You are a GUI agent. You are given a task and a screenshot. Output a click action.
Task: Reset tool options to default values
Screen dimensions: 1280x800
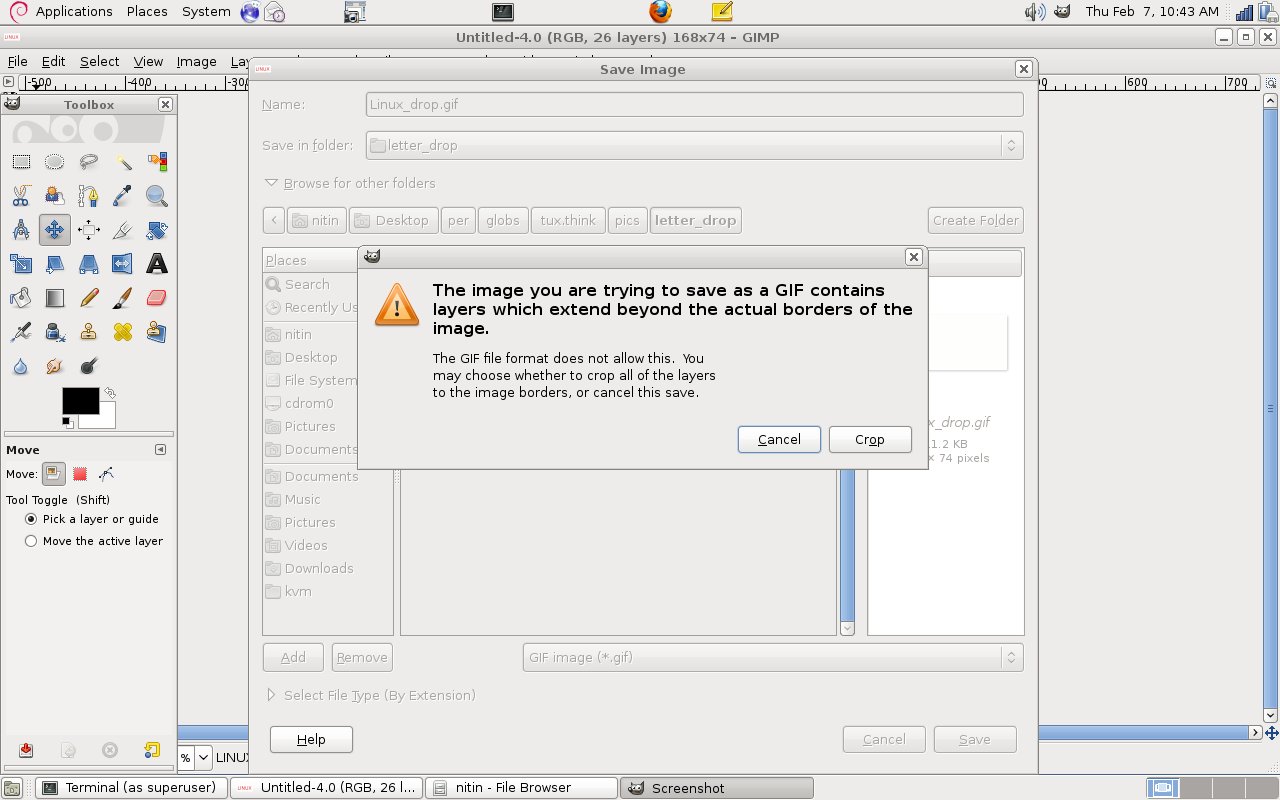(x=152, y=750)
